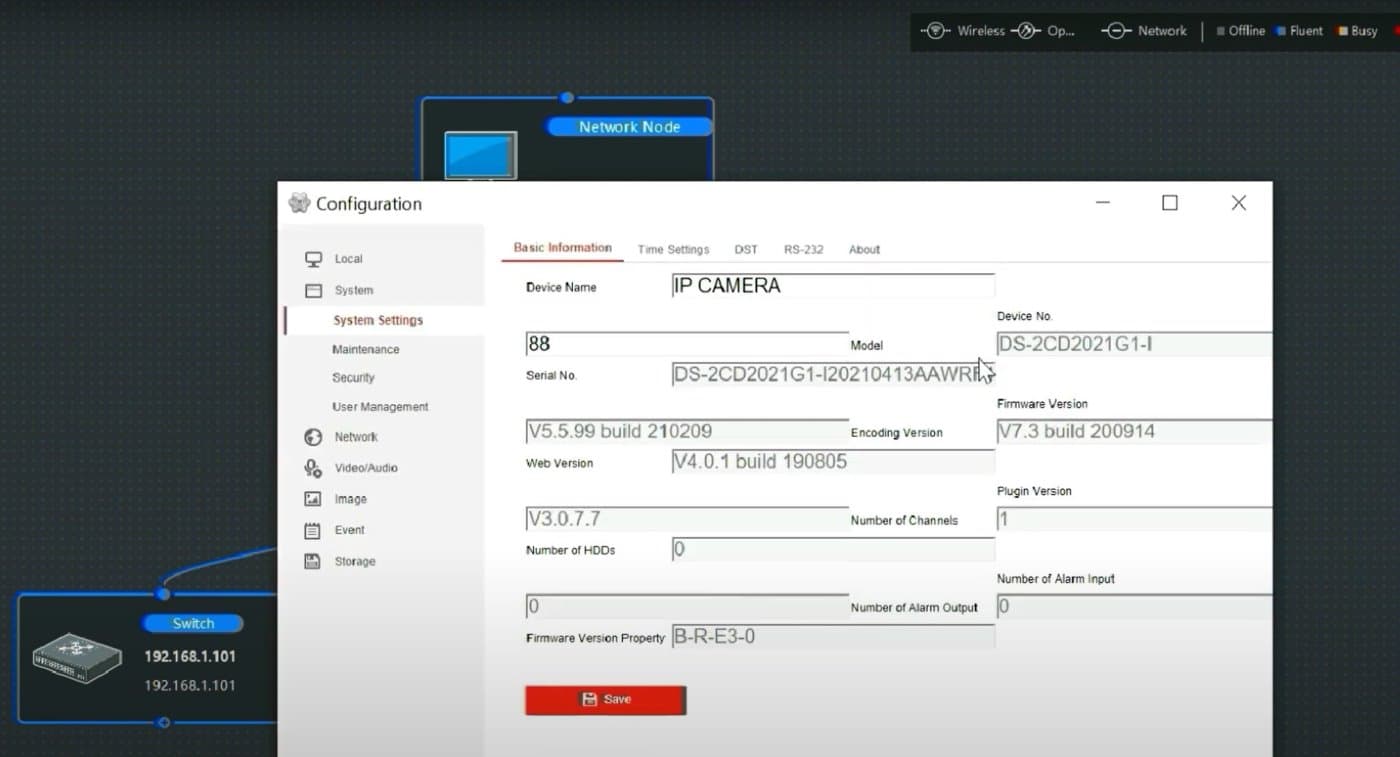Switch to the Time Settings tab
Image resolution: width=1400 pixels, height=757 pixels.
click(673, 249)
